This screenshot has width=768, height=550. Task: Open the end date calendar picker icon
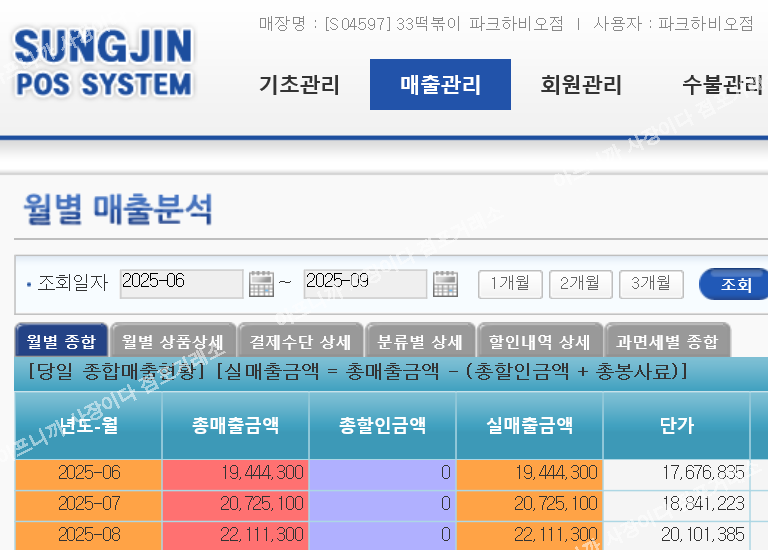click(x=445, y=284)
